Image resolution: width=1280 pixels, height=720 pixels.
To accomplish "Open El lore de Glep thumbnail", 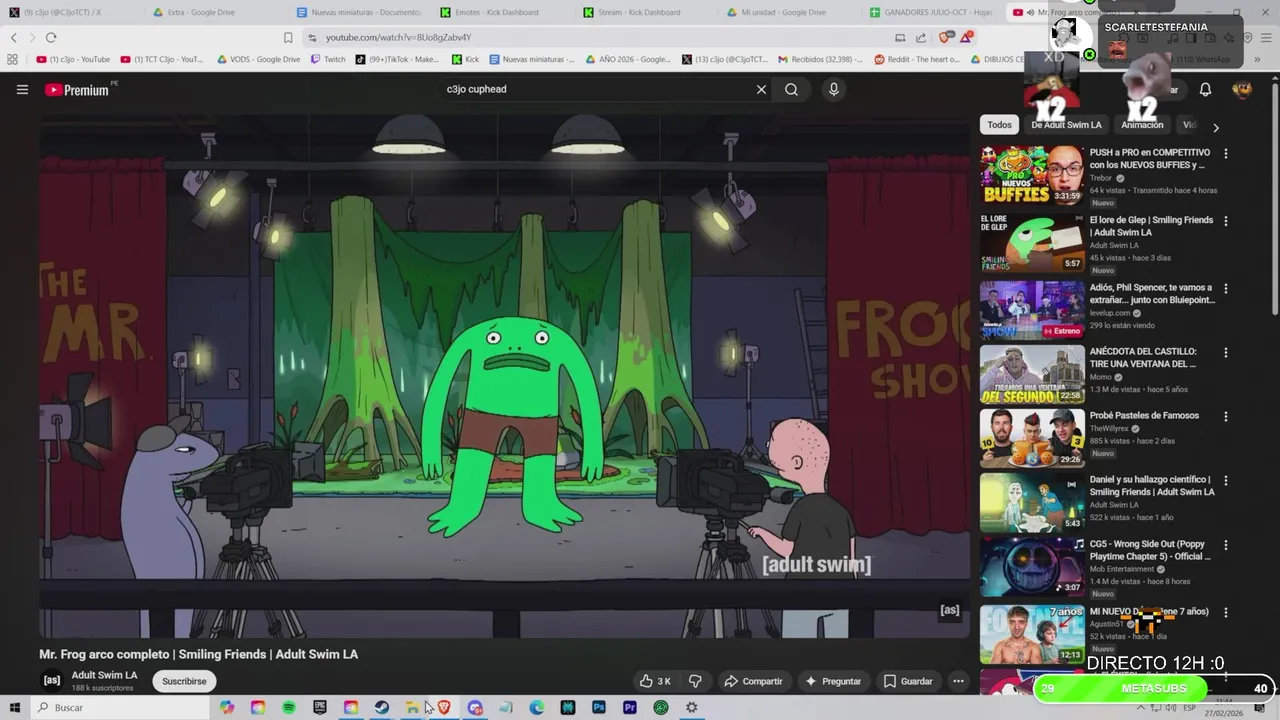I will pos(1032,243).
